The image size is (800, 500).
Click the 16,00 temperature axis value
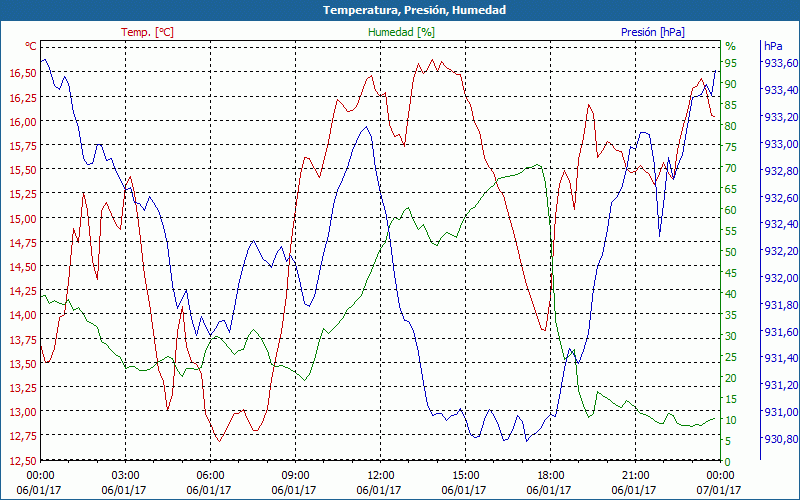tap(23, 121)
